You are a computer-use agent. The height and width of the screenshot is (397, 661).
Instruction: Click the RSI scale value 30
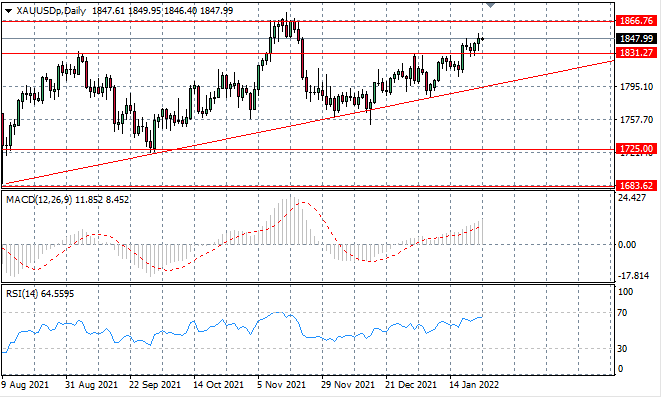click(622, 349)
